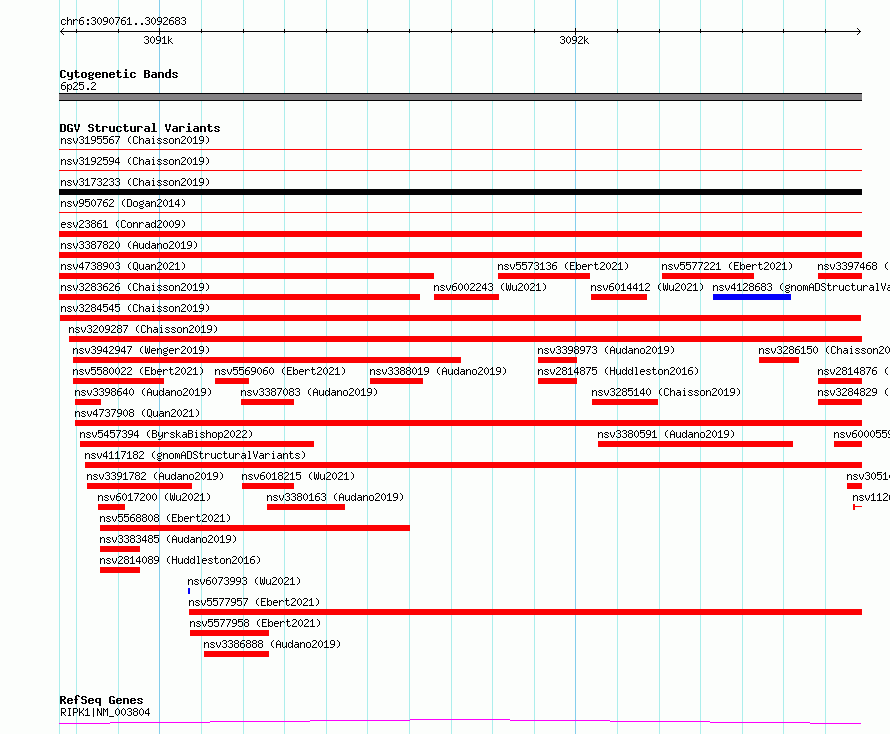Select nsv3286150 variant label

tap(824, 350)
